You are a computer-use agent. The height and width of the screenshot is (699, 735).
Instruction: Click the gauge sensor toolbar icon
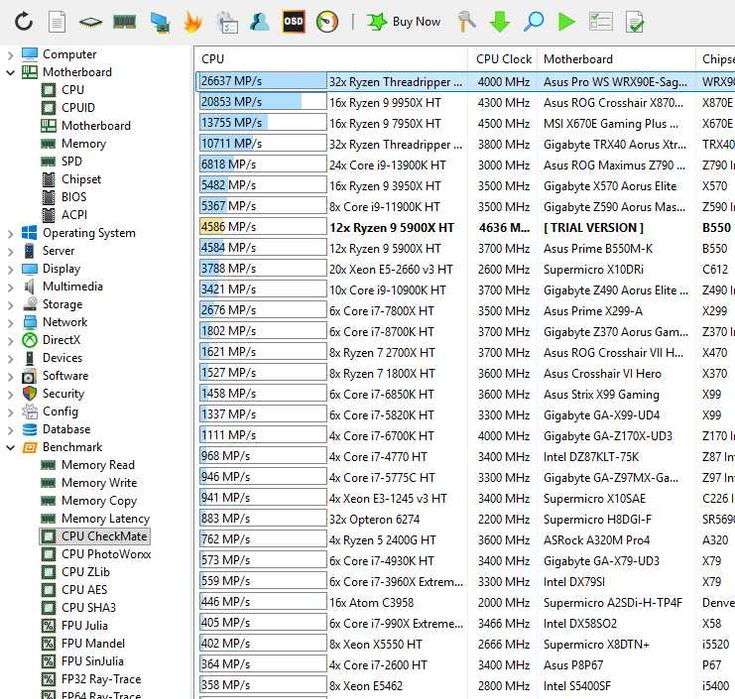[327, 22]
